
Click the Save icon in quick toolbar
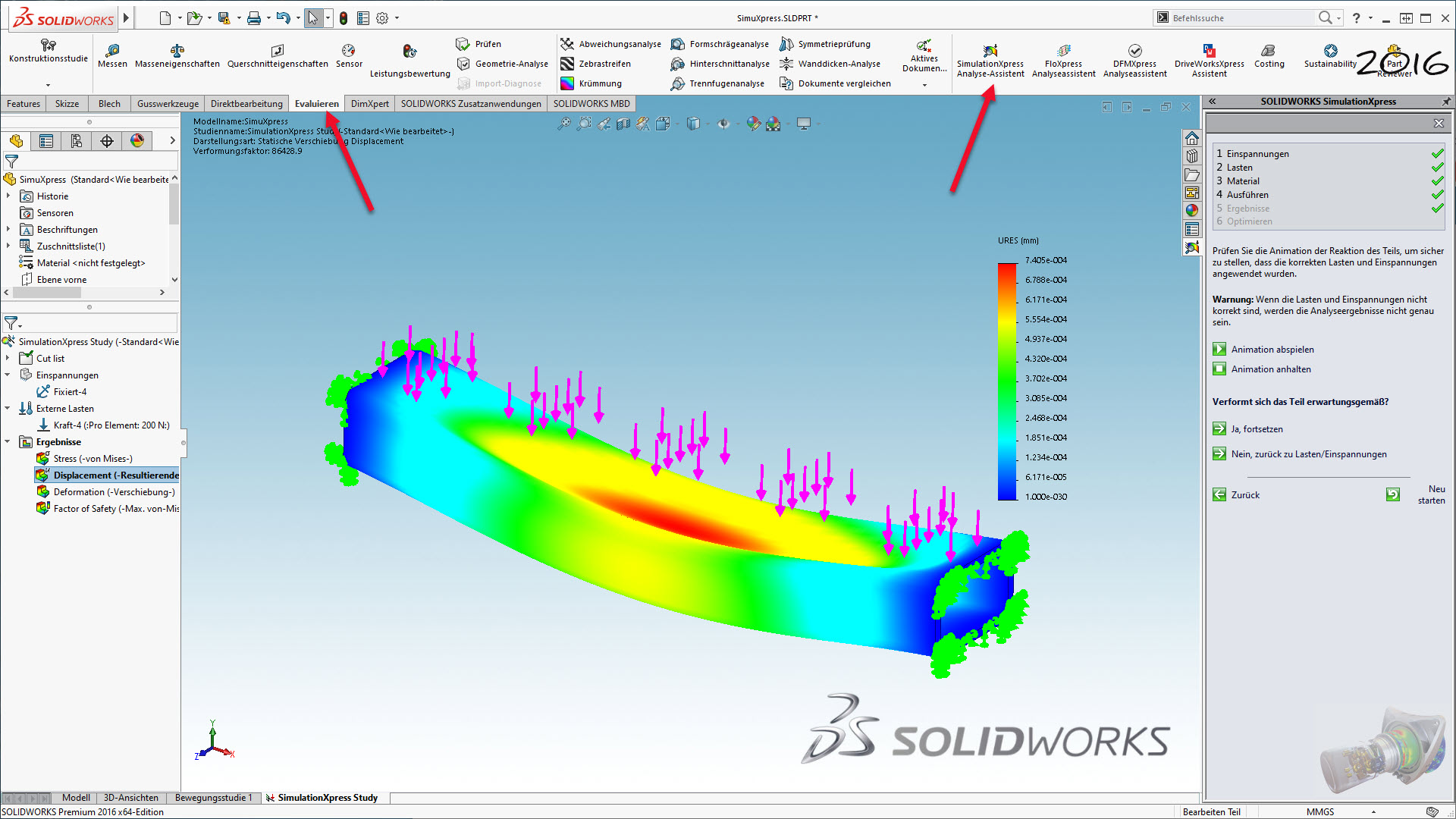pos(224,18)
